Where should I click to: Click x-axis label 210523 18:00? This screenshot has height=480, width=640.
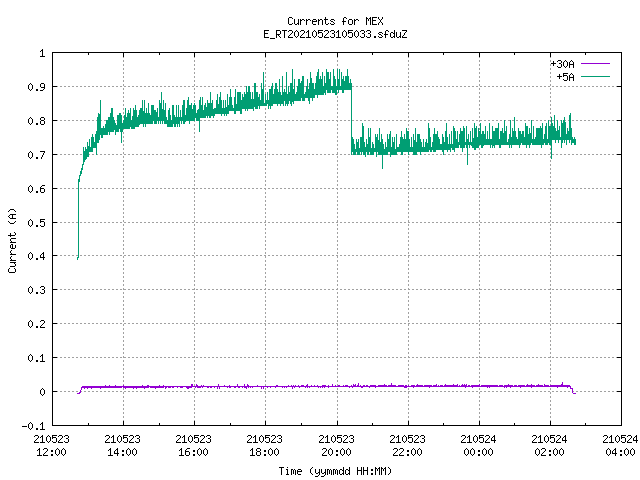(264, 446)
